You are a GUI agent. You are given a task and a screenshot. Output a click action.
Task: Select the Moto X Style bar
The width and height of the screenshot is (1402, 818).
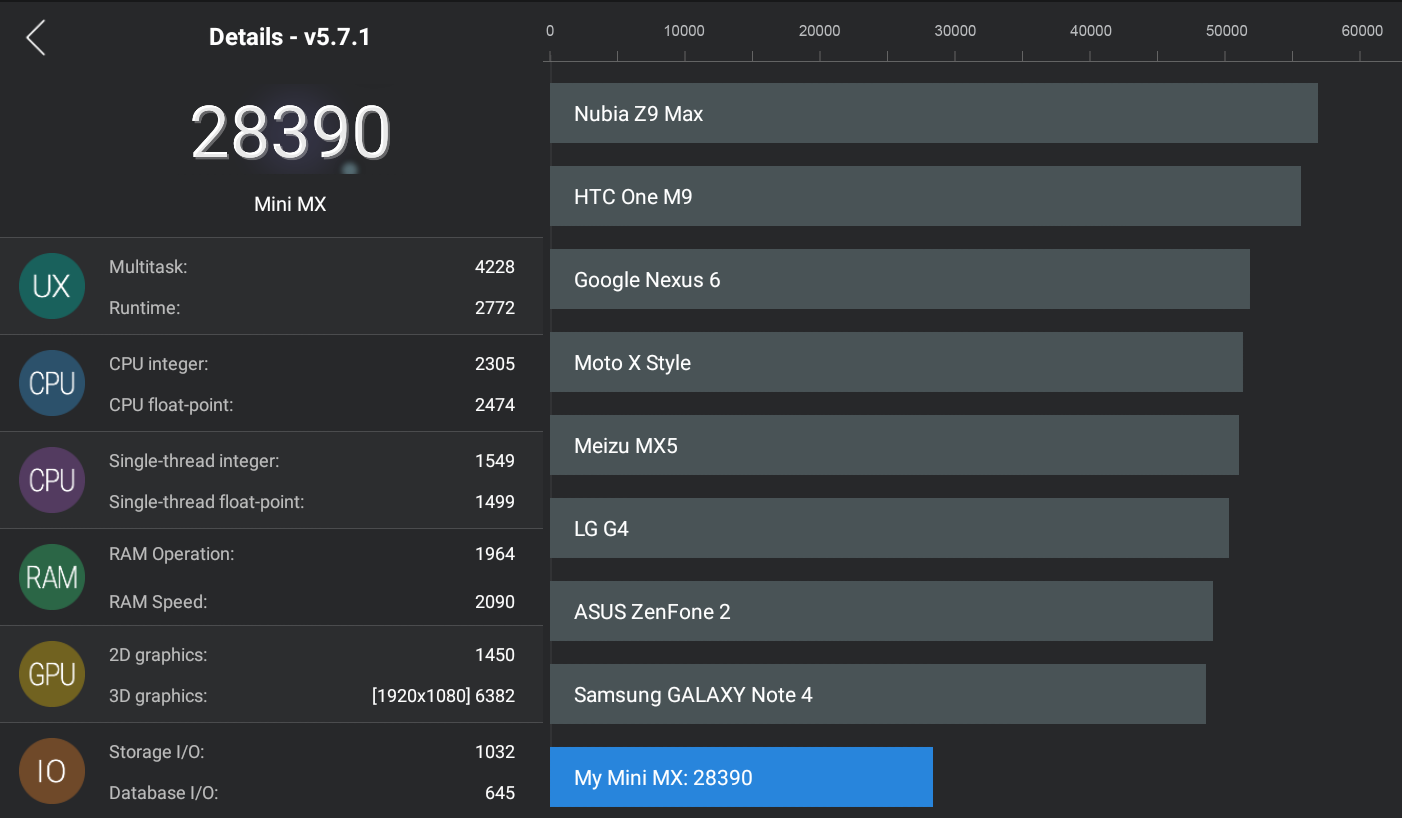[896, 362]
